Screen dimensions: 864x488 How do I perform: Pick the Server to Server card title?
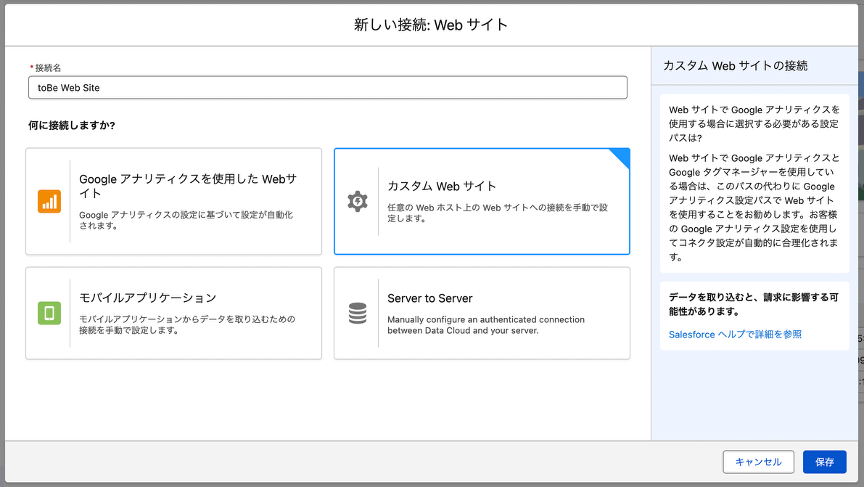click(x=430, y=298)
